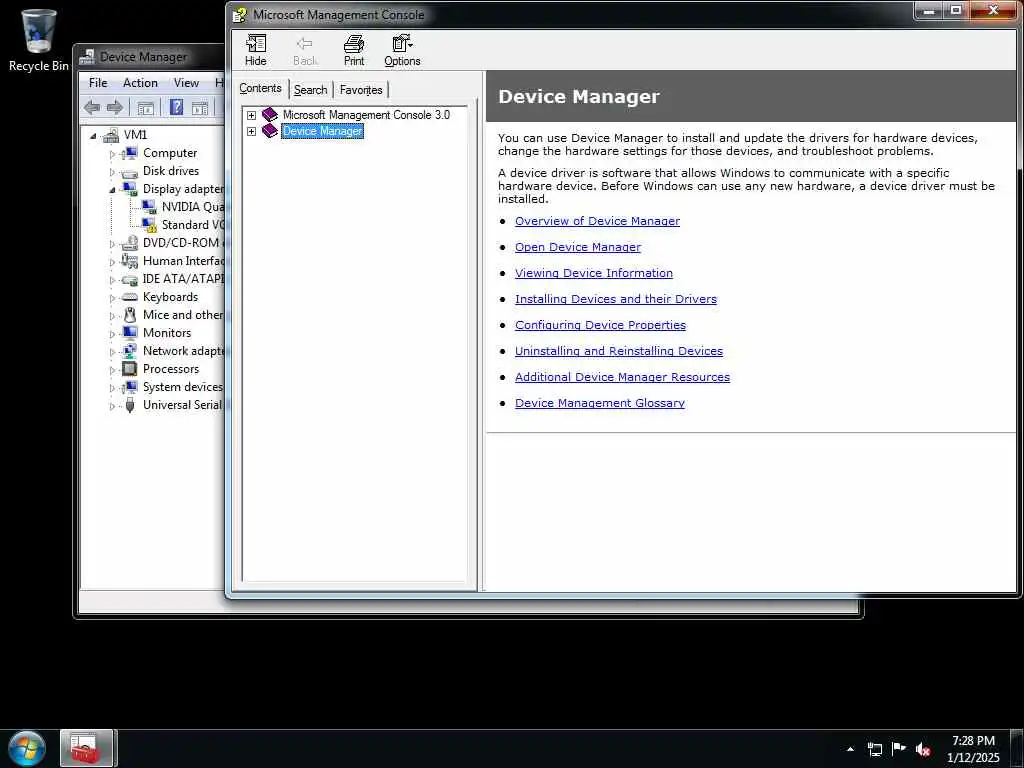Click the Disk drives category icon
The image size is (1024, 768).
tap(129, 172)
